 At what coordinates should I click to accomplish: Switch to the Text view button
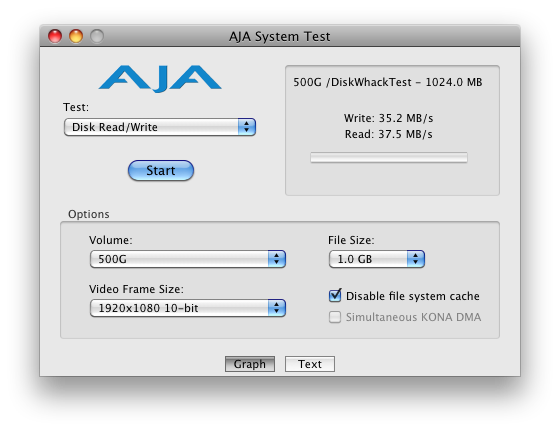(x=310, y=364)
